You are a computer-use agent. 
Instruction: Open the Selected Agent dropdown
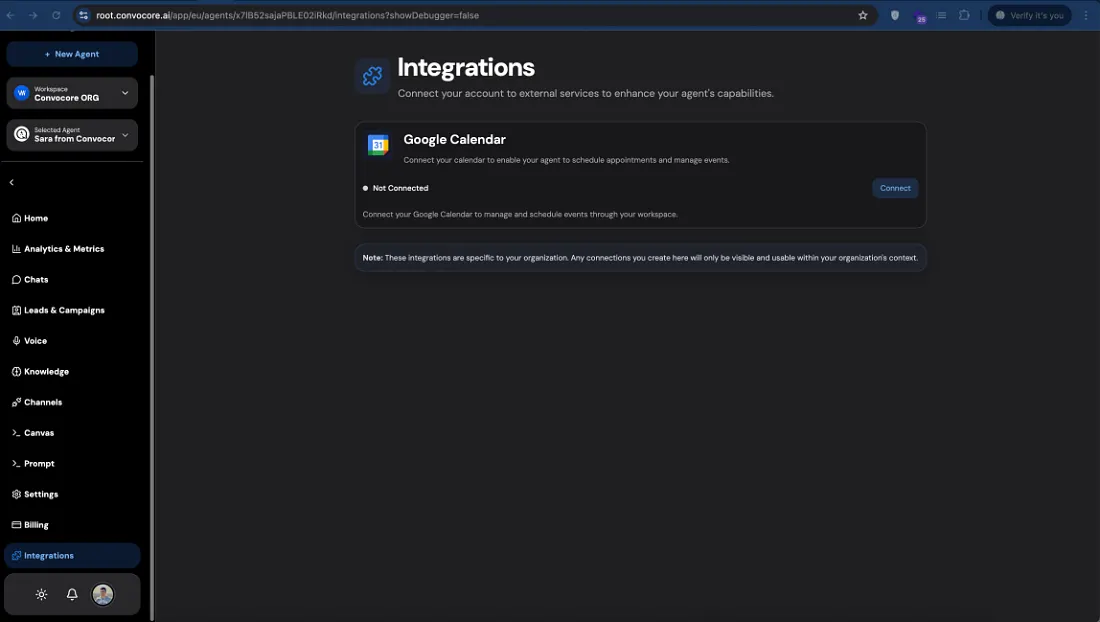[x=72, y=135]
